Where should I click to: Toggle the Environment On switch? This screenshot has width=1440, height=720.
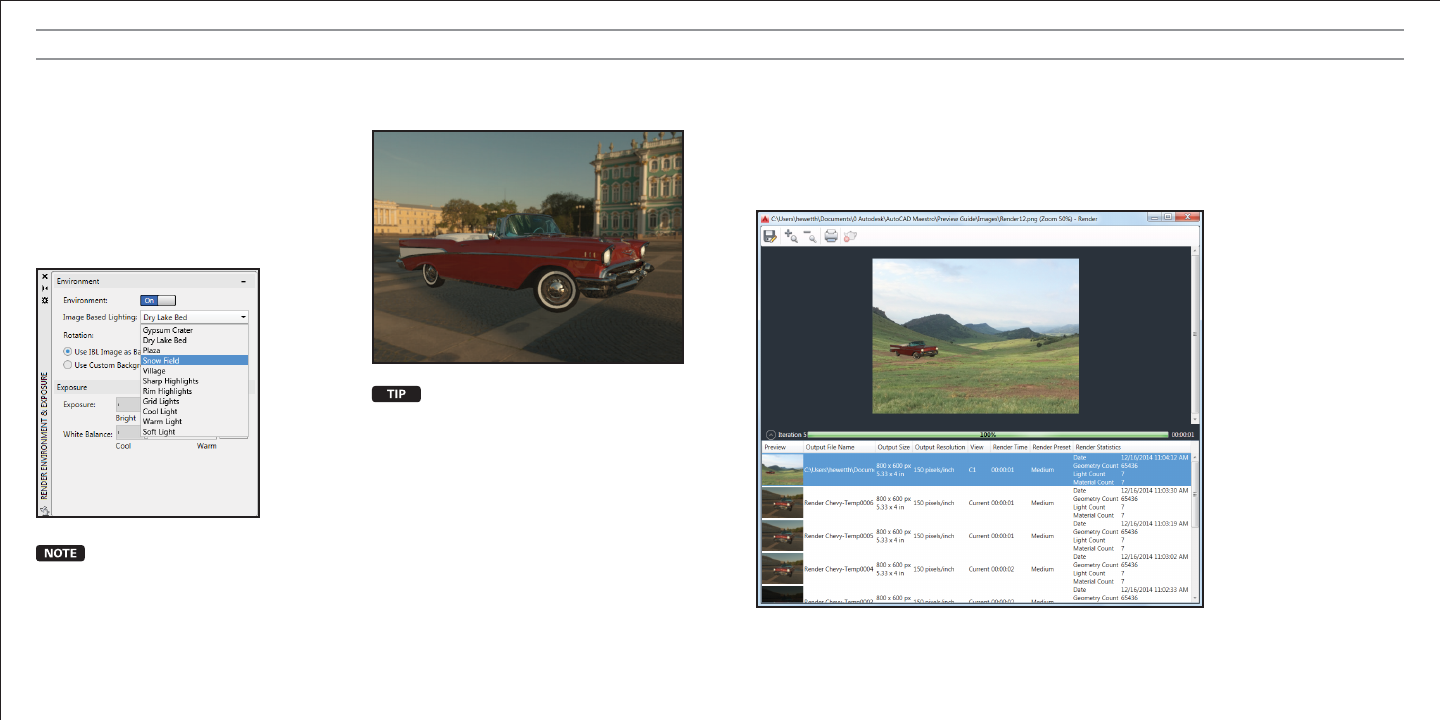pos(157,299)
